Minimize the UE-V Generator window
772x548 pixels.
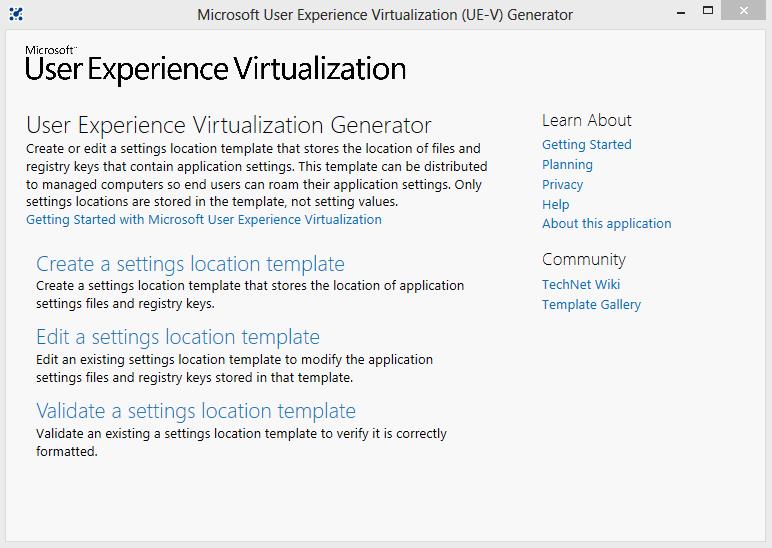pos(680,12)
